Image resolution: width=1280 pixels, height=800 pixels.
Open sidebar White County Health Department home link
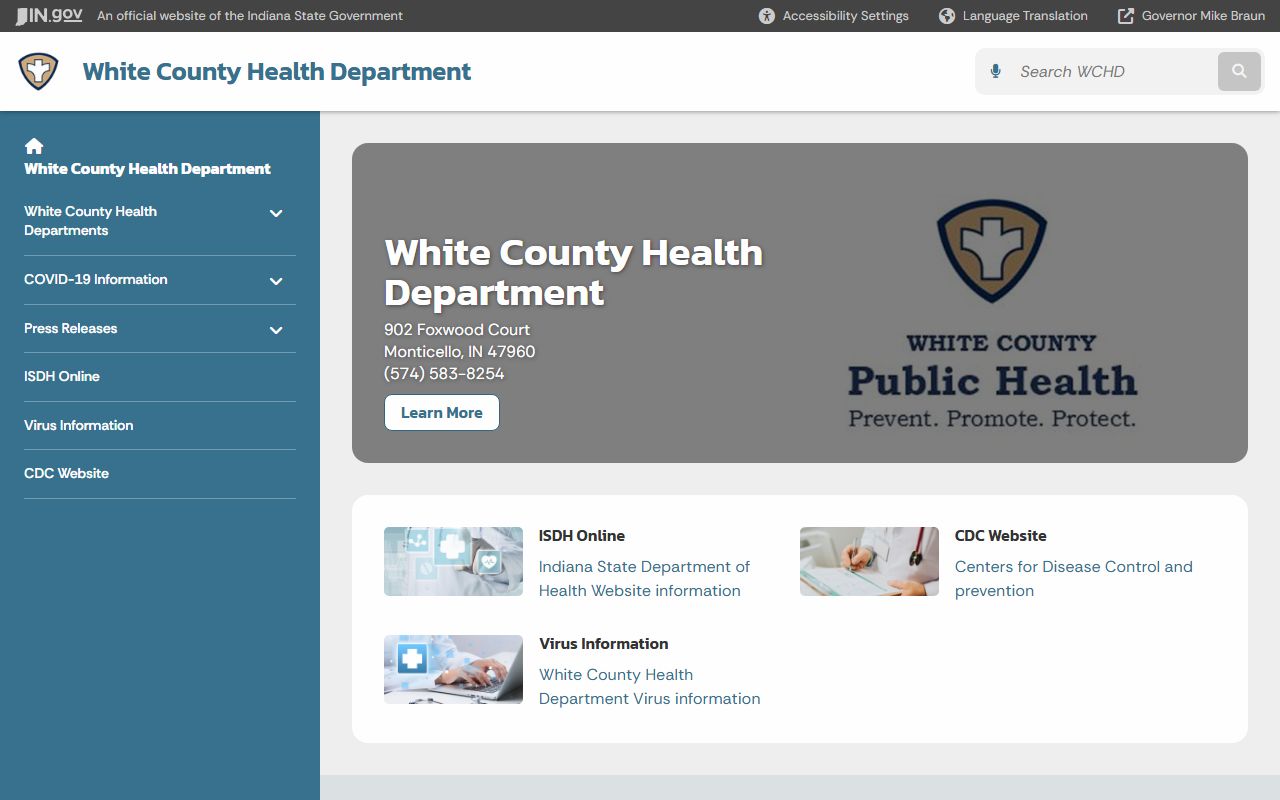147,168
